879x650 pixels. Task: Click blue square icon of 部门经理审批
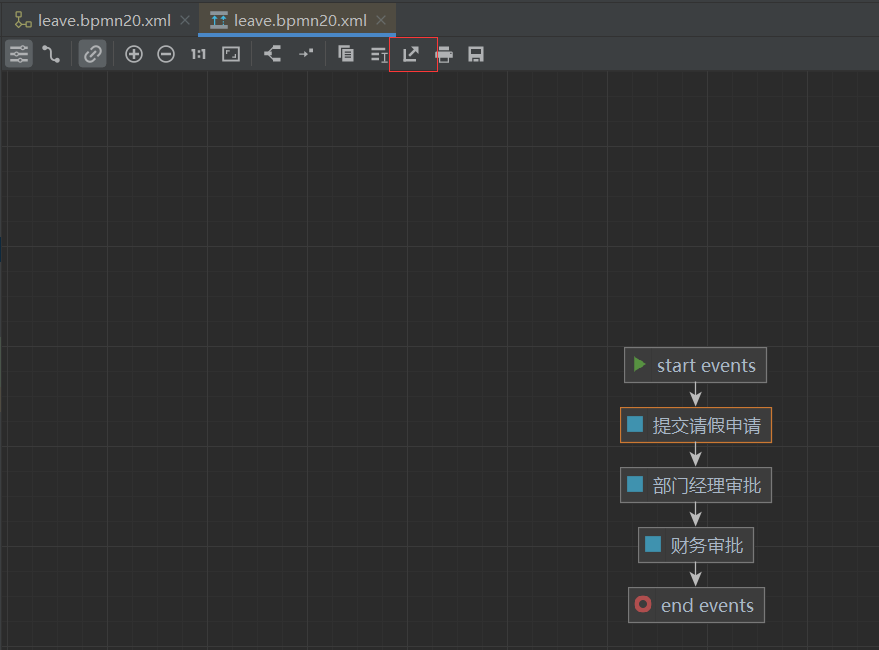[635, 484]
